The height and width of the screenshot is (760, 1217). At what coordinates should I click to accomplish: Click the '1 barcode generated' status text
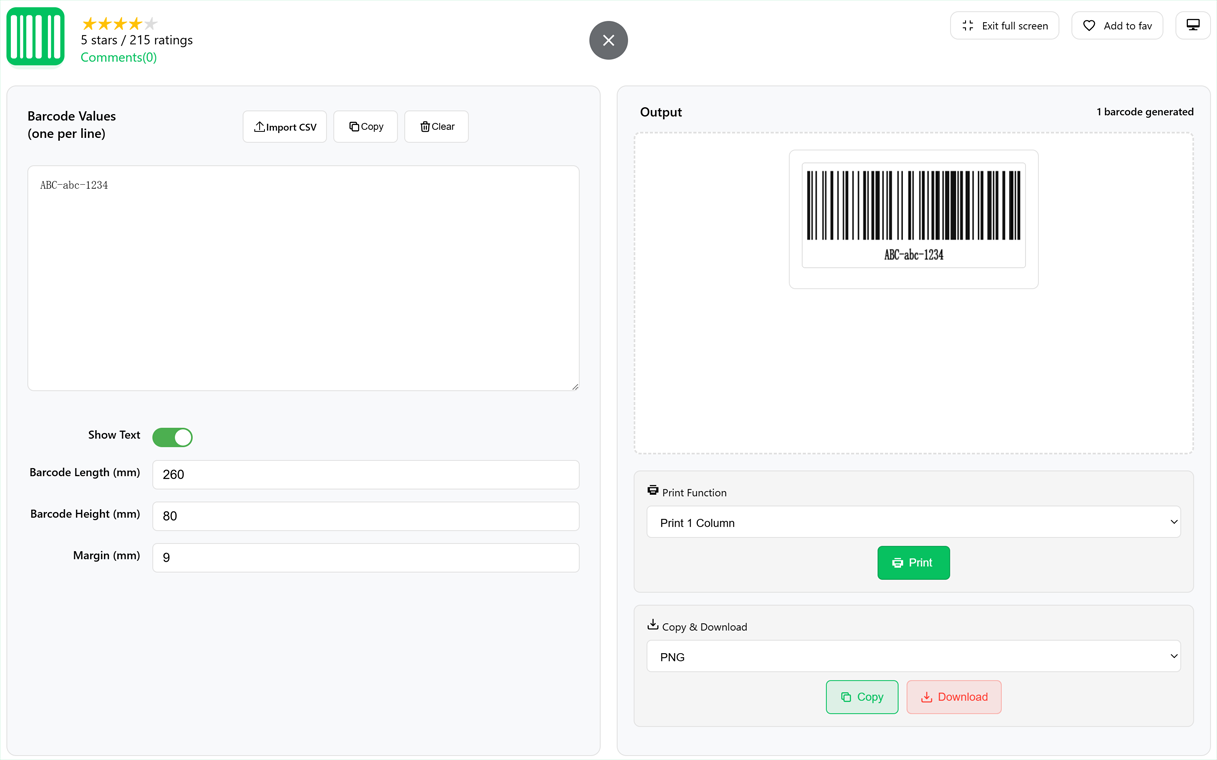tap(1145, 112)
